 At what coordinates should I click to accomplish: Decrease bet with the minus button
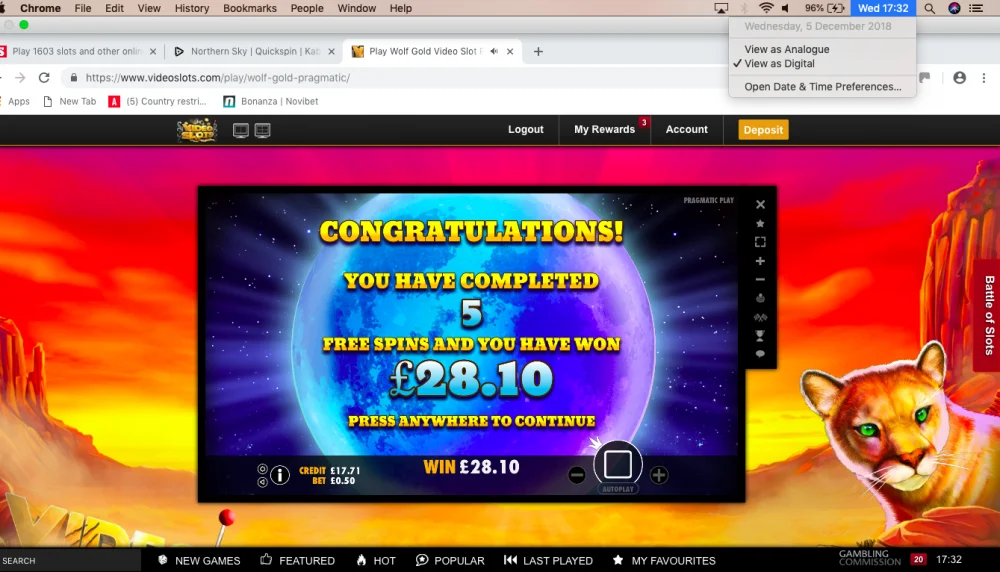[577, 475]
